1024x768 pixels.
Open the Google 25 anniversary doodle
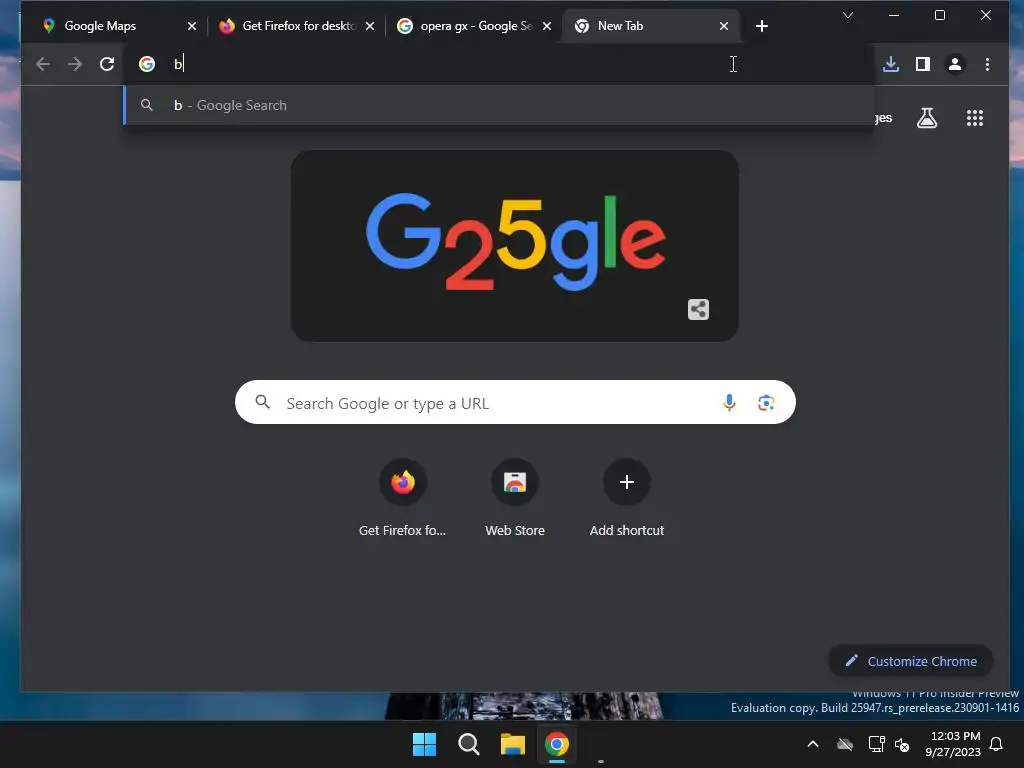pyautogui.click(x=515, y=246)
